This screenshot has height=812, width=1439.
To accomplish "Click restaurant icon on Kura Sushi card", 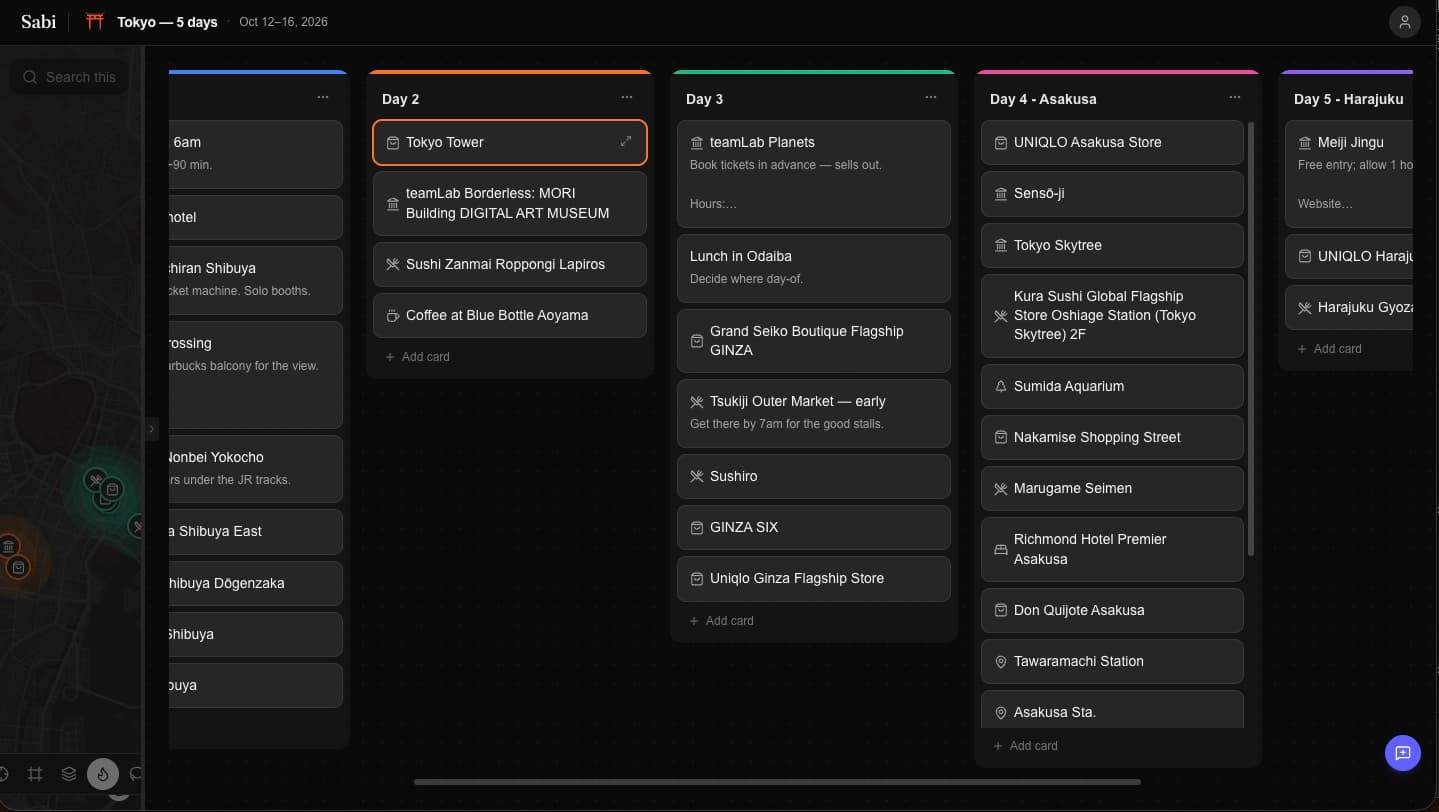I will click(1001, 316).
